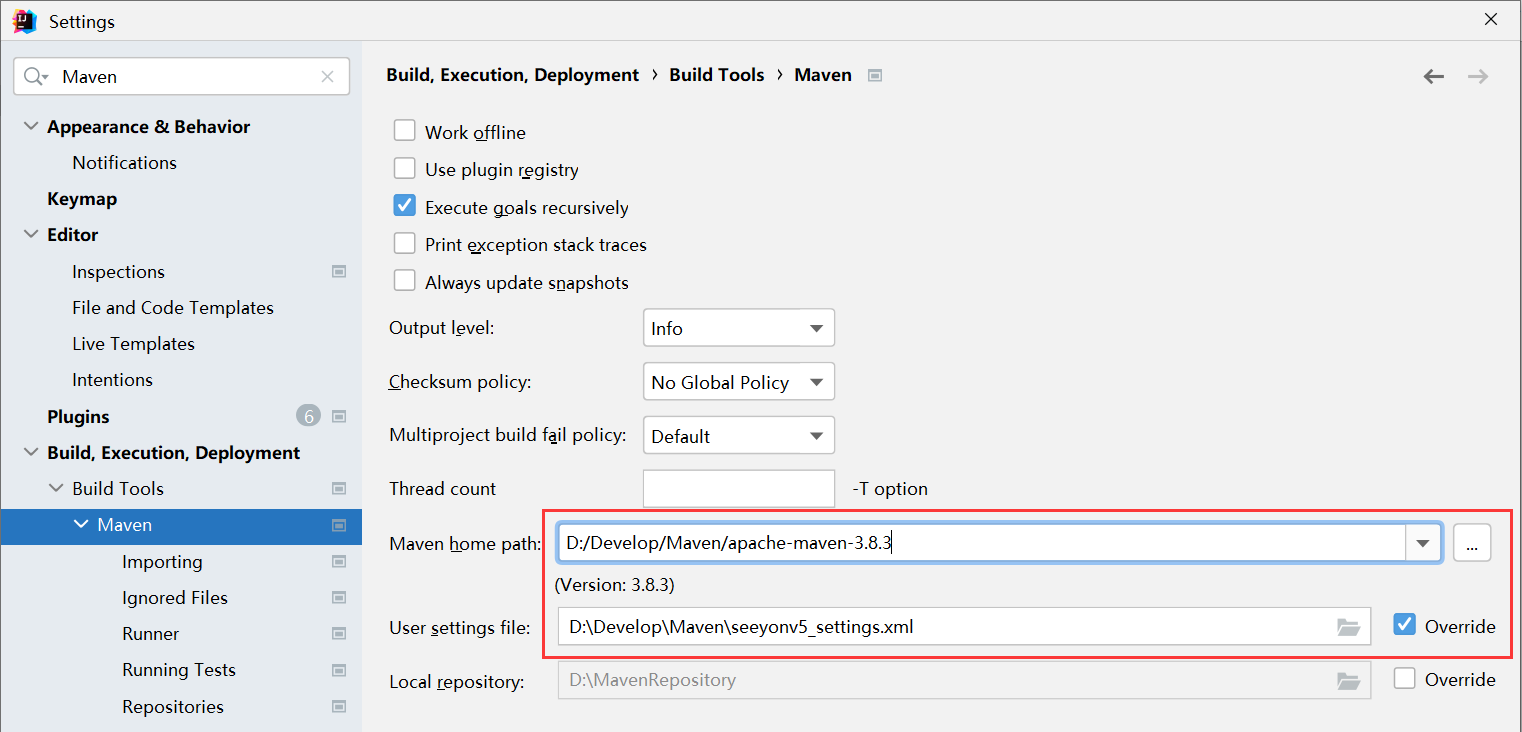The height and width of the screenshot is (732, 1522).
Task: Click the icon beside Maven breadcrumb title
Action: click(x=875, y=75)
